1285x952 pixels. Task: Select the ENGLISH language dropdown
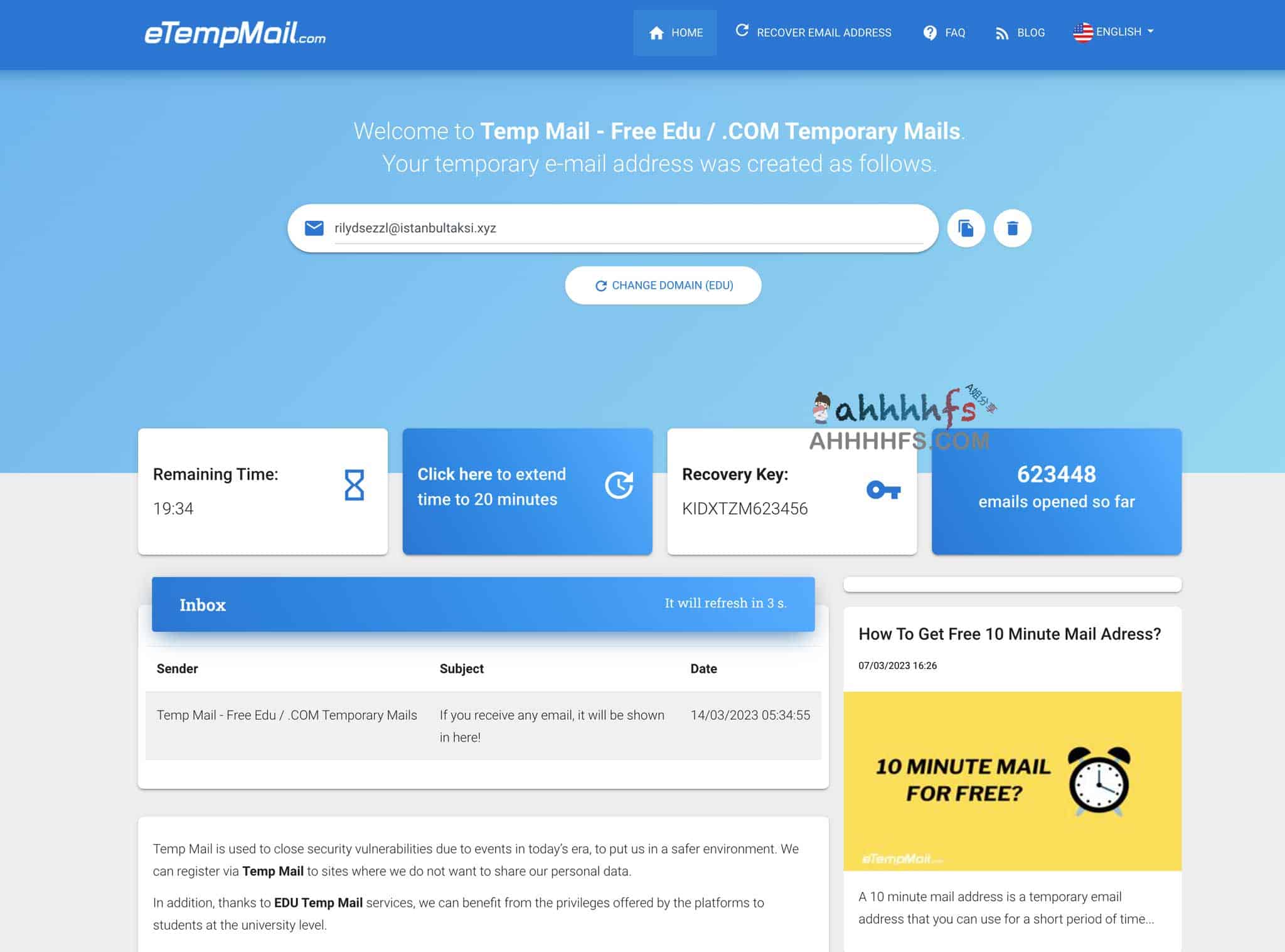click(x=1114, y=31)
